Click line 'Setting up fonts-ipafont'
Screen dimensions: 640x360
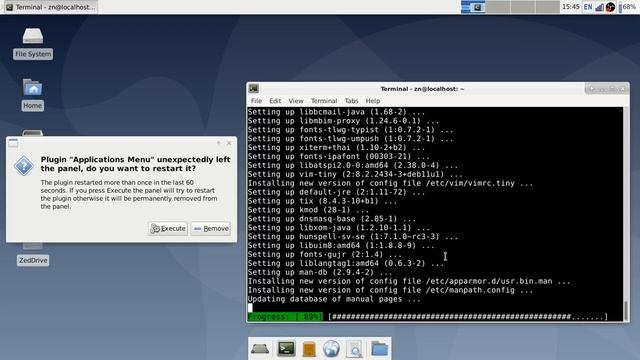[x=338, y=157]
